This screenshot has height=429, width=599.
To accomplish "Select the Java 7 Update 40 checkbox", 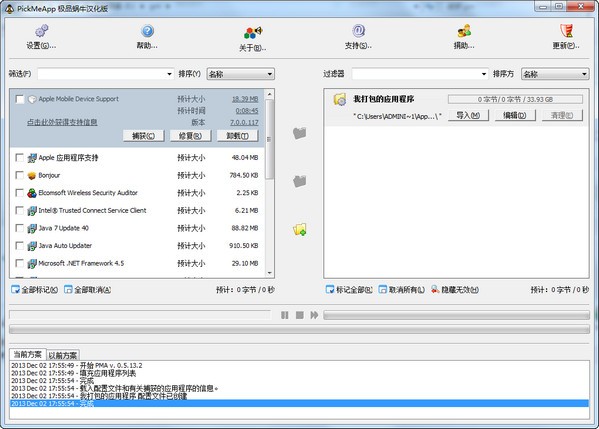I will pos(19,228).
